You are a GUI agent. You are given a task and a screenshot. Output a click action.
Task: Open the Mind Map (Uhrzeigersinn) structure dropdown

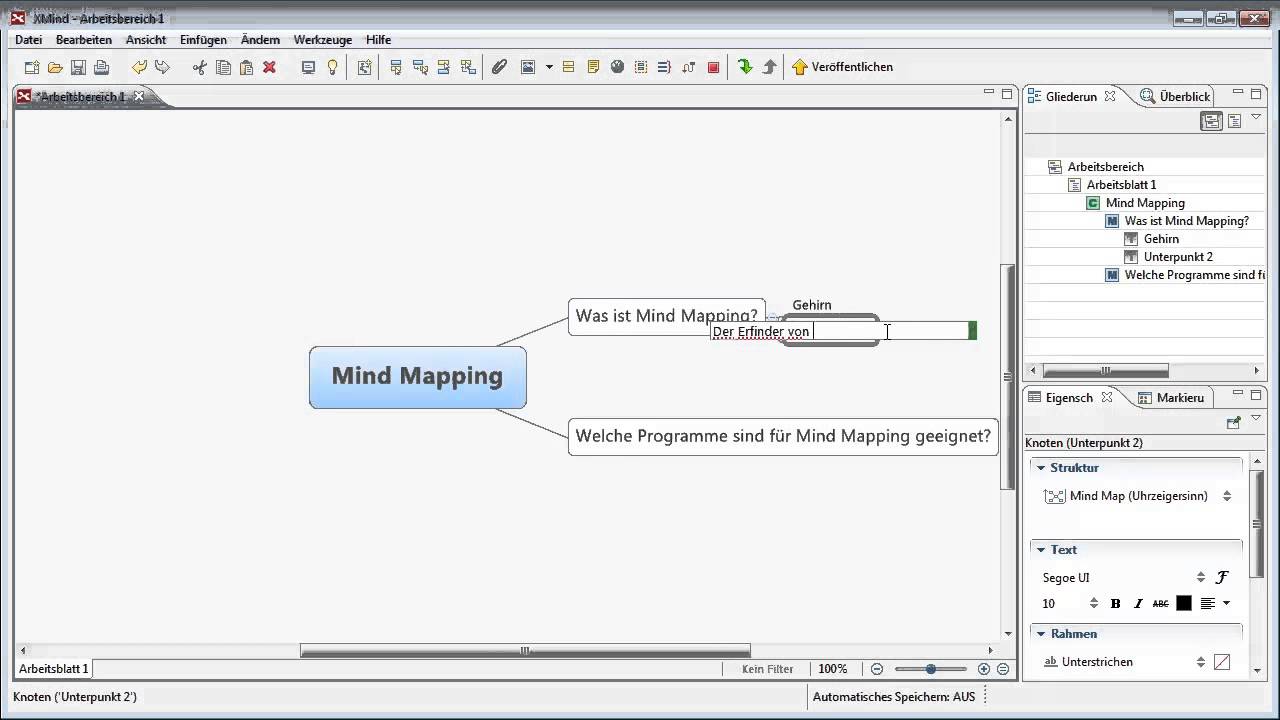(1227, 496)
